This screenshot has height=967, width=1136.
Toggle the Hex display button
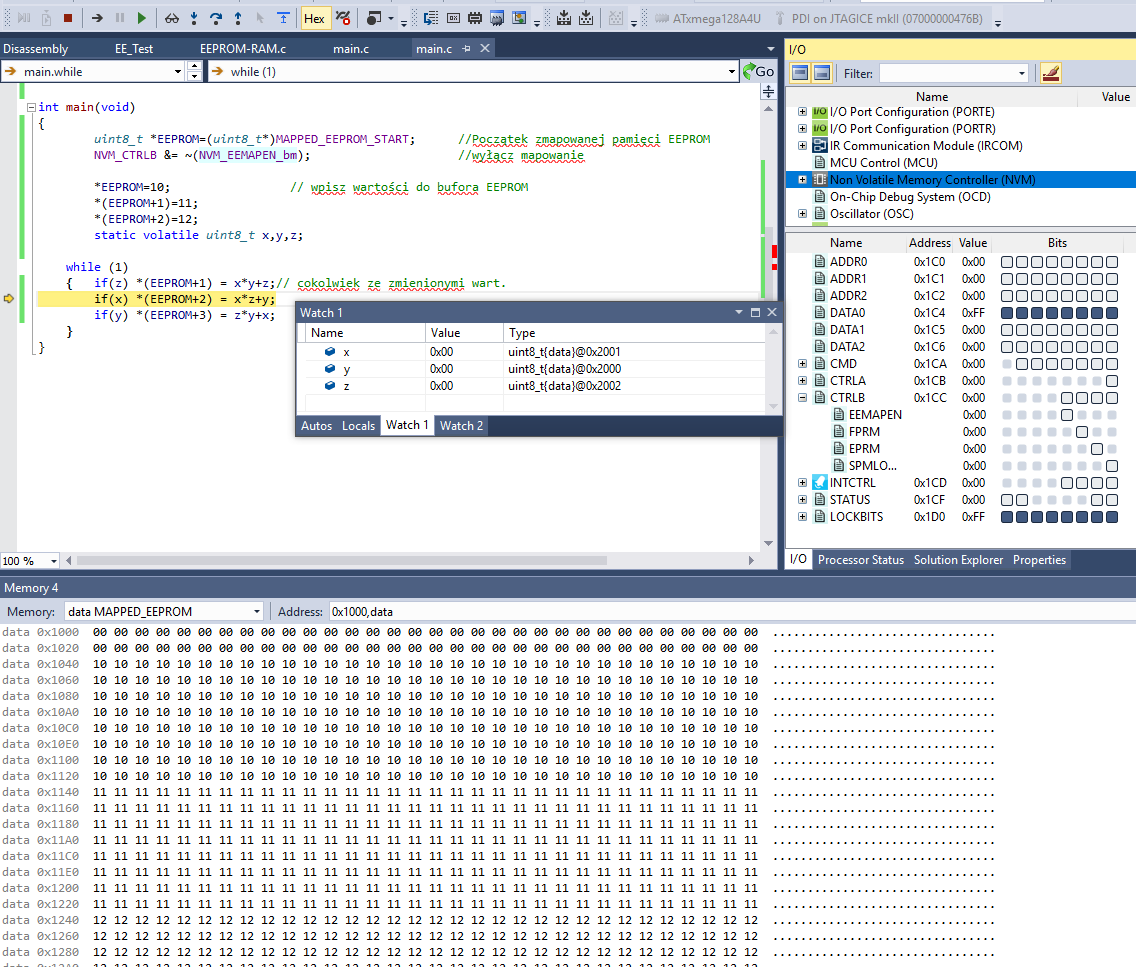314,18
